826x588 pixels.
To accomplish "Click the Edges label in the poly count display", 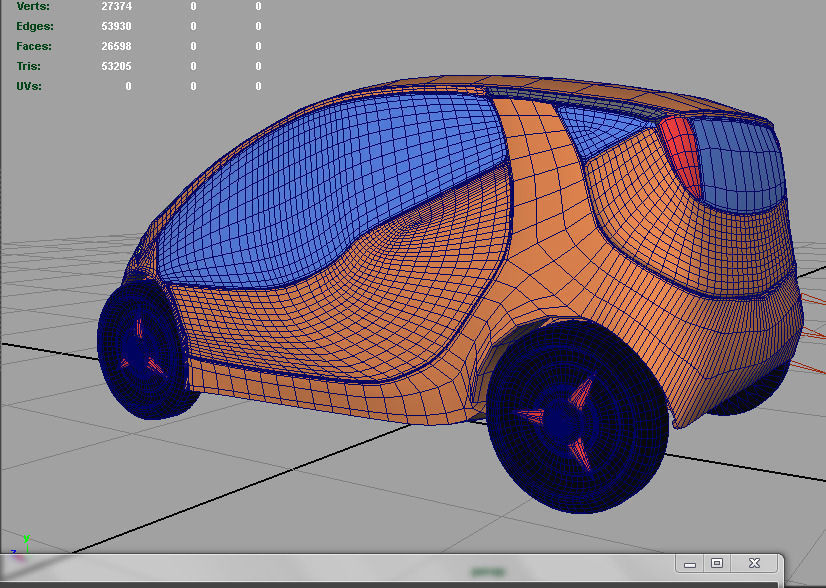I will (x=35, y=26).
